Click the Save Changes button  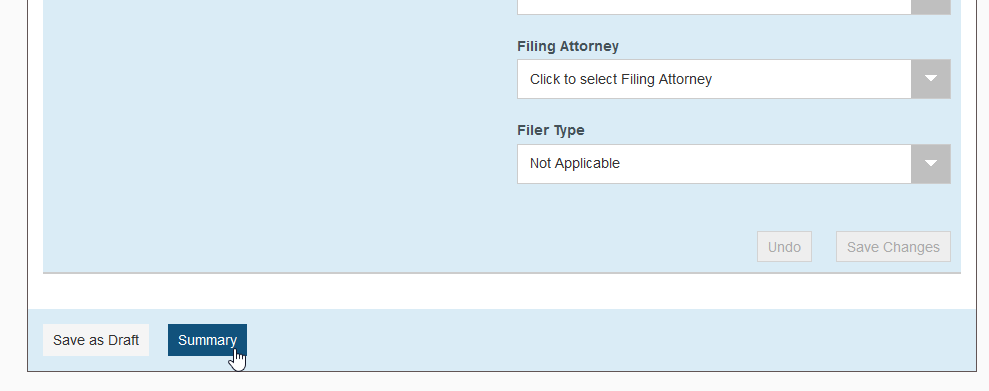coord(893,247)
